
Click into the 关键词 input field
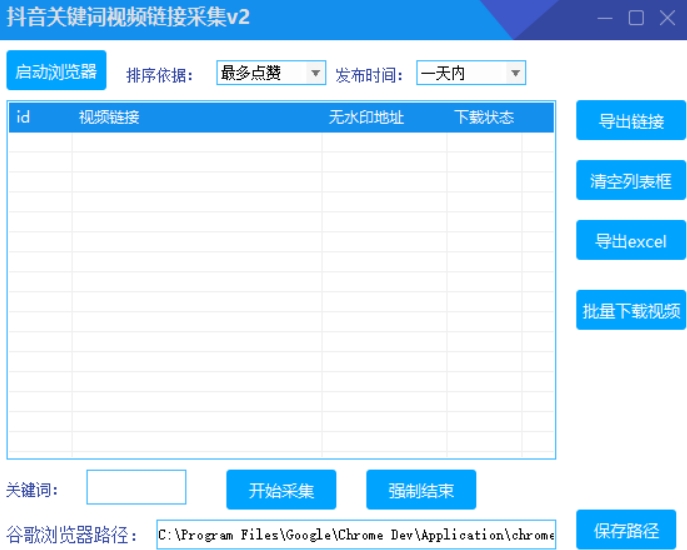click(x=136, y=487)
